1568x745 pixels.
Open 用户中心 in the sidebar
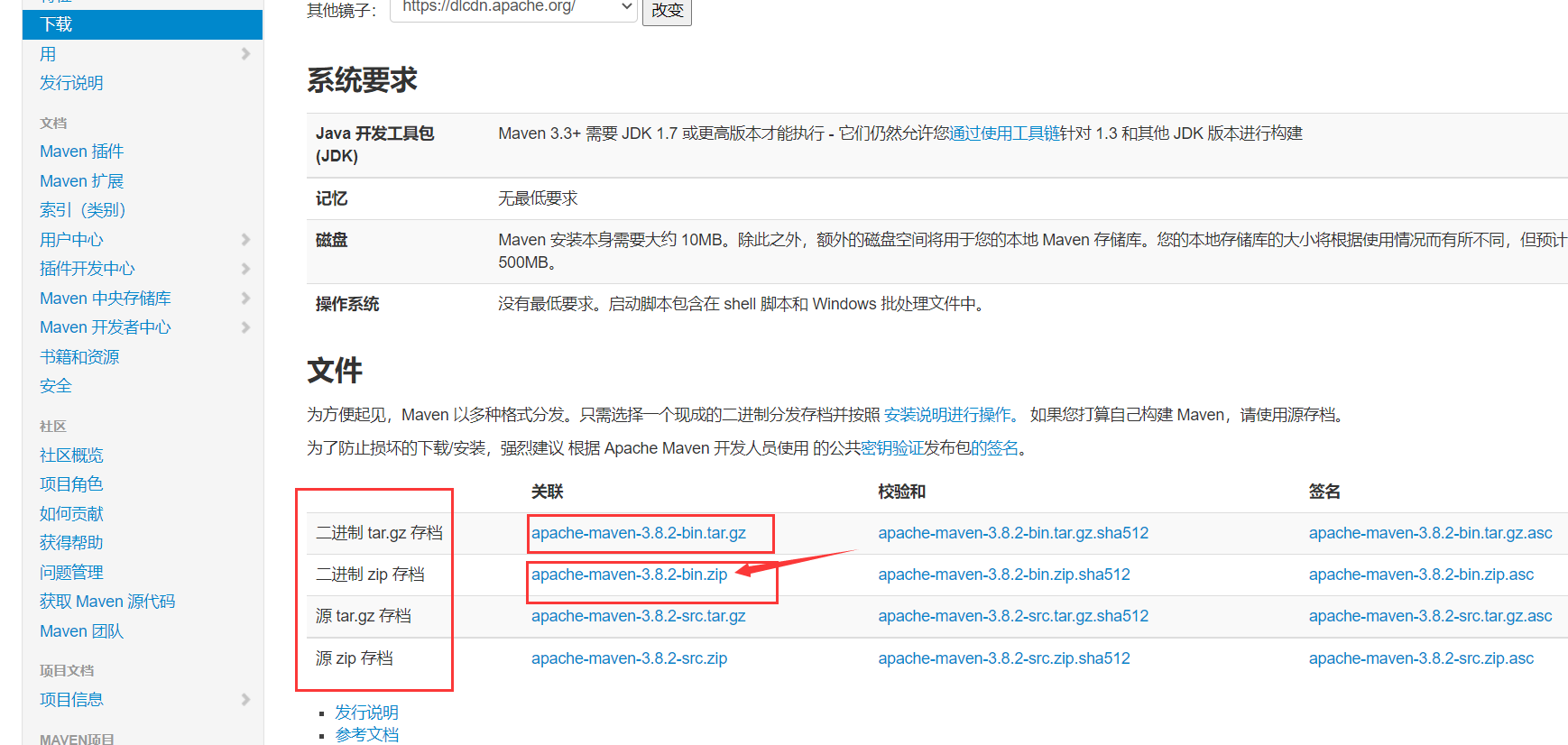click(x=71, y=240)
